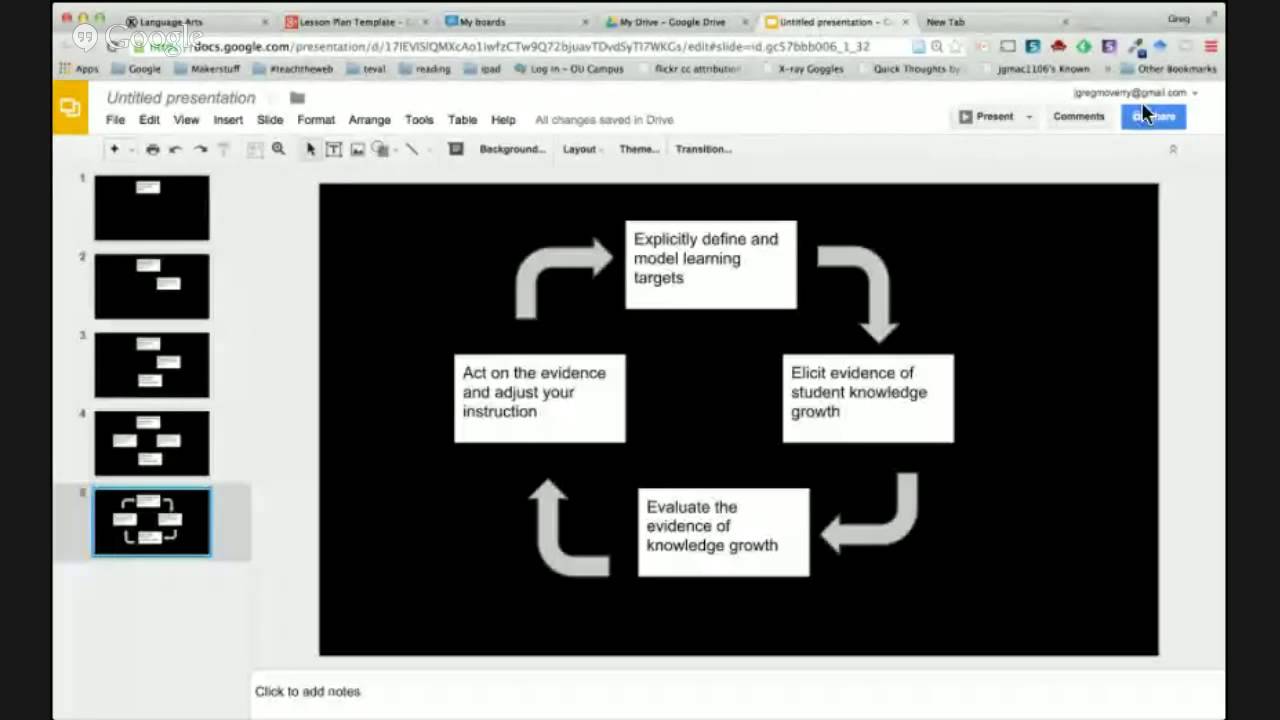Image resolution: width=1280 pixels, height=720 pixels.
Task: Click the Background... button
Action: 512,149
